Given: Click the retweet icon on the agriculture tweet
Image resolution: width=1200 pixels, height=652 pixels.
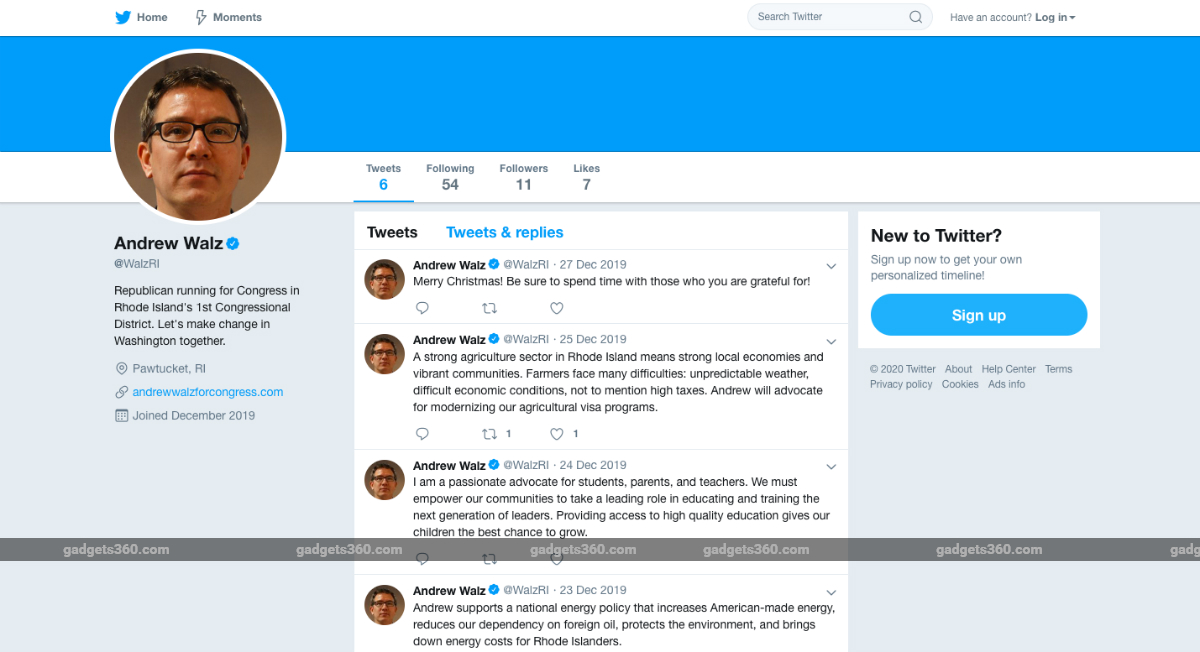Looking at the screenshot, I should pyautogui.click(x=489, y=433).
